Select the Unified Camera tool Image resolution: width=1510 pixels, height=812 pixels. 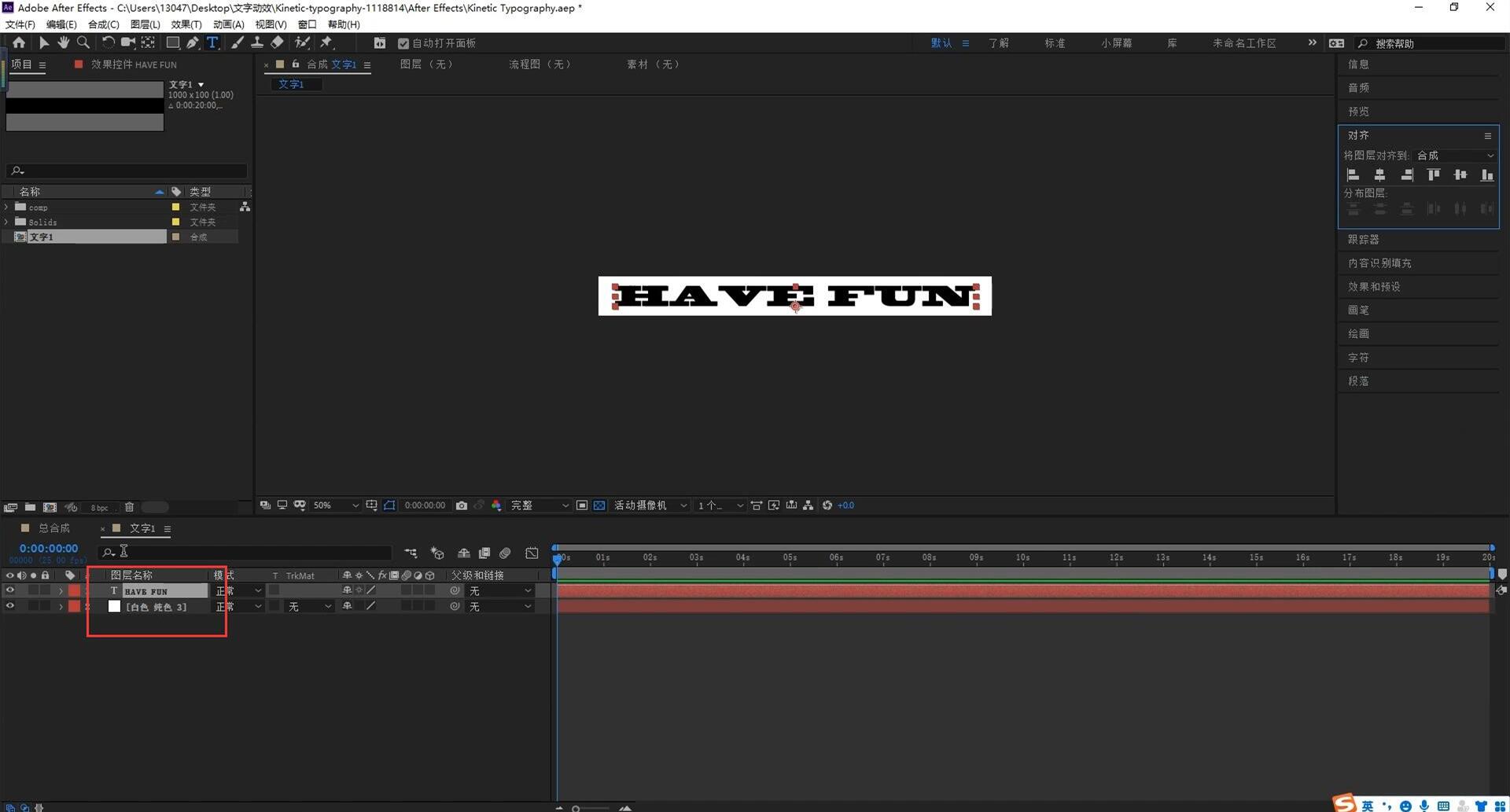click(127, 42)
